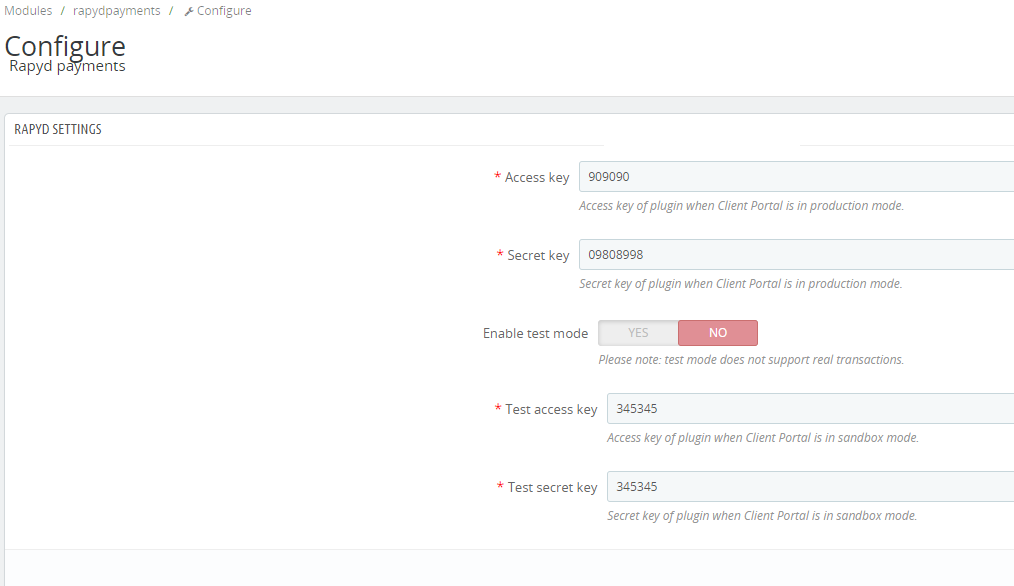Screen dimensions: 1014x586
Task: Click the Secret key field label
Action: tap(537, 255)
